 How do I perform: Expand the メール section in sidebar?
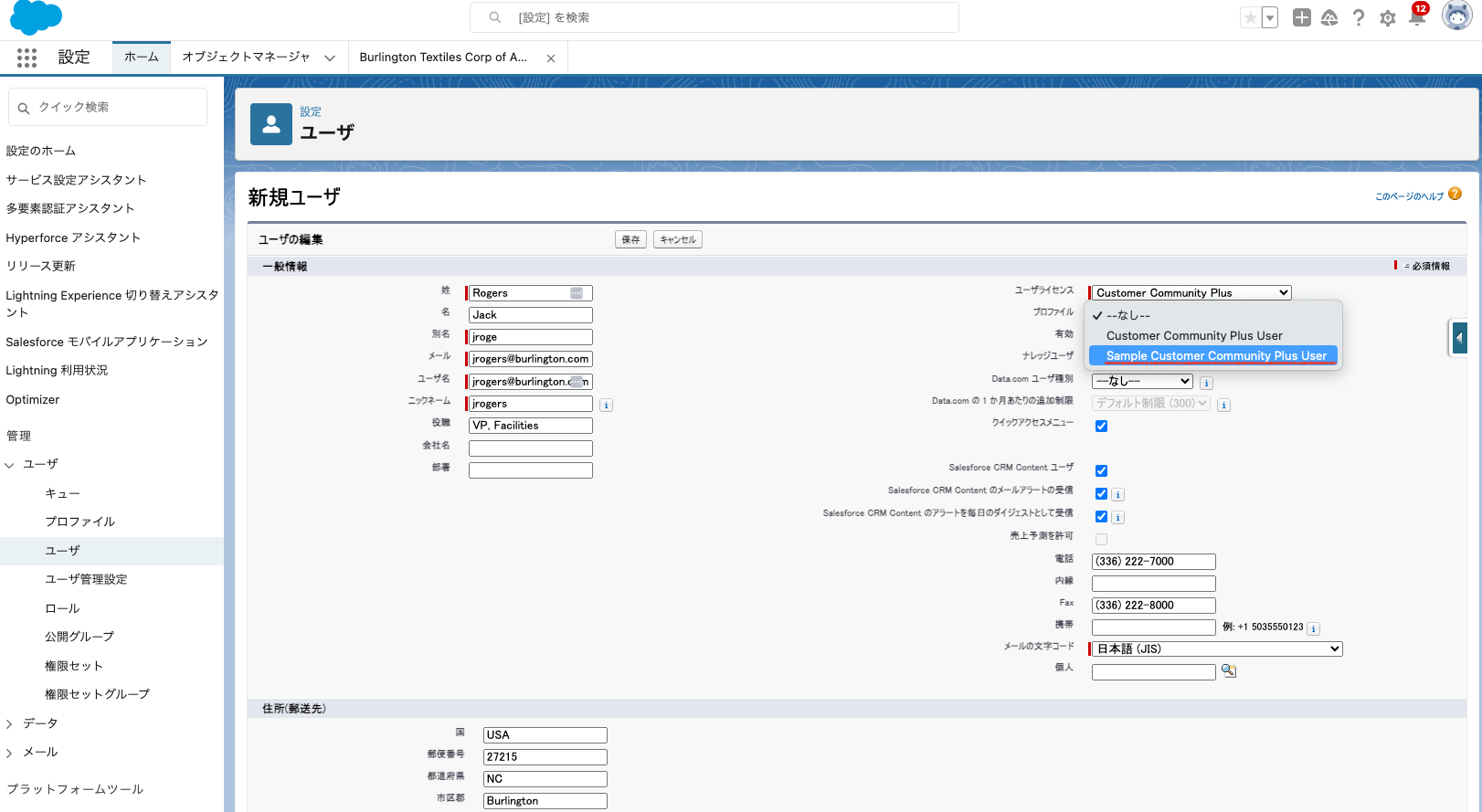[9, 753]
